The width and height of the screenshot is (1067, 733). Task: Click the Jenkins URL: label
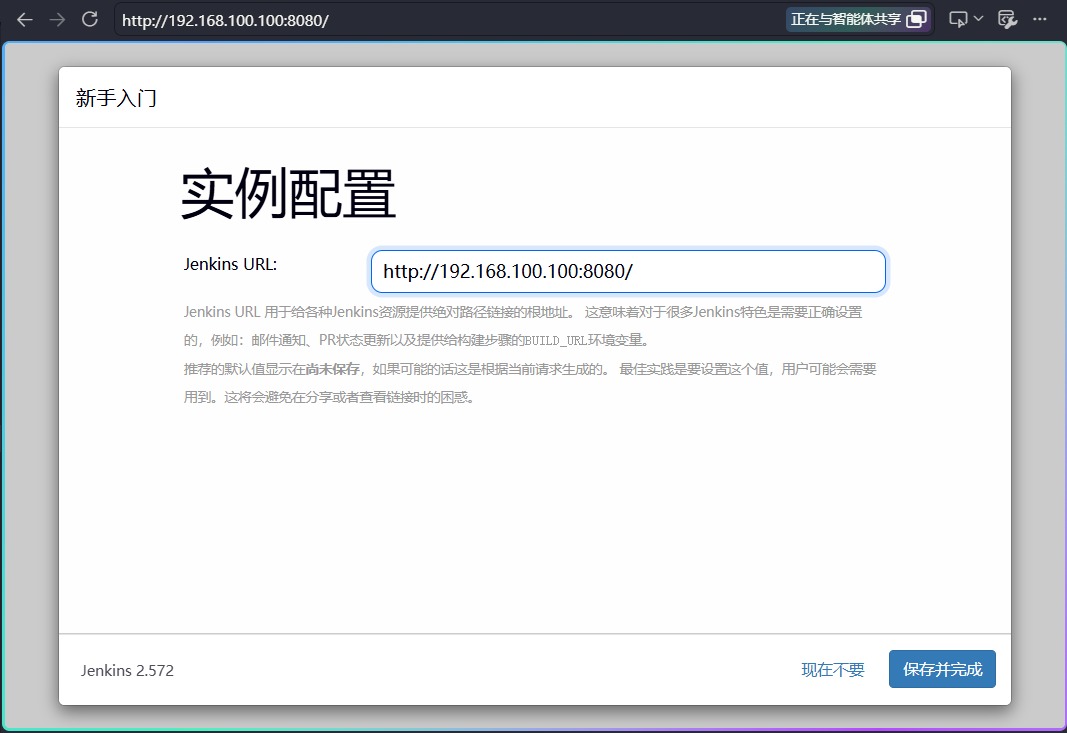point(230,264)
